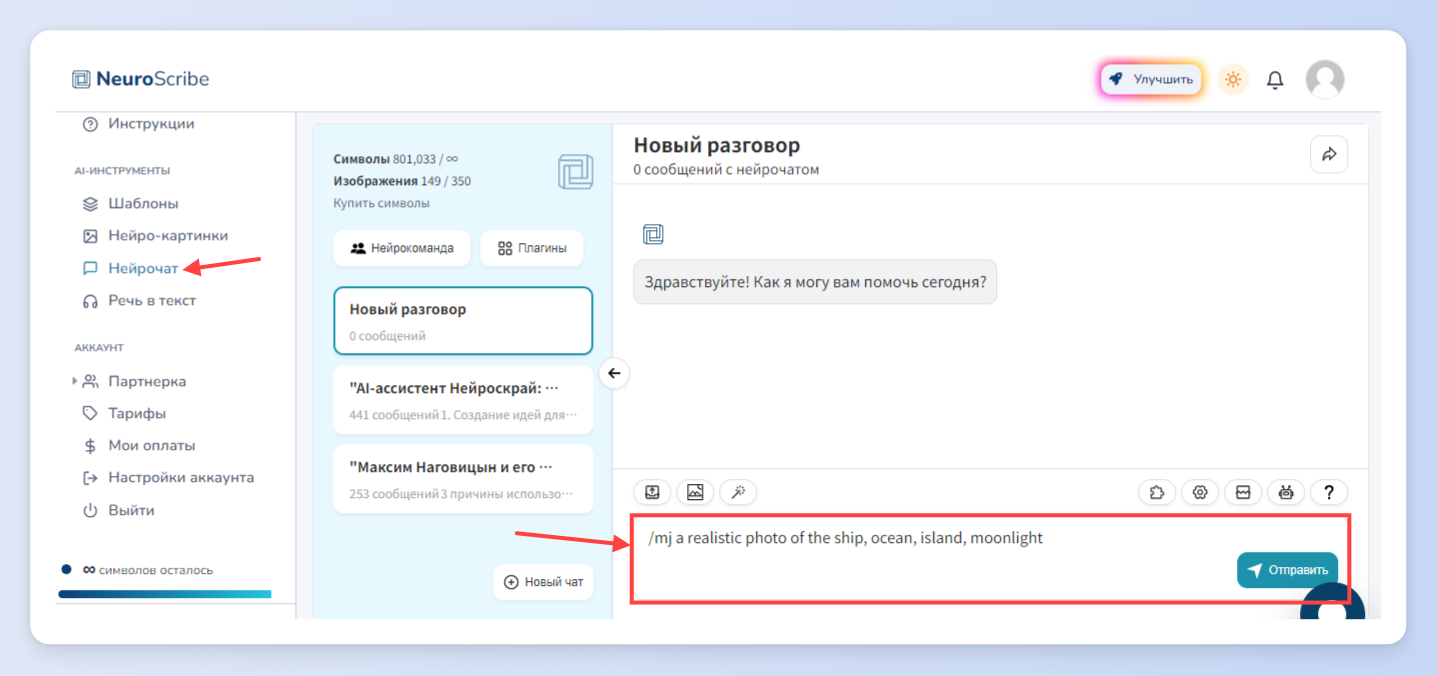Select the Новый разговор chat card
Screen dimensions: 1438x676
(463, 321)
